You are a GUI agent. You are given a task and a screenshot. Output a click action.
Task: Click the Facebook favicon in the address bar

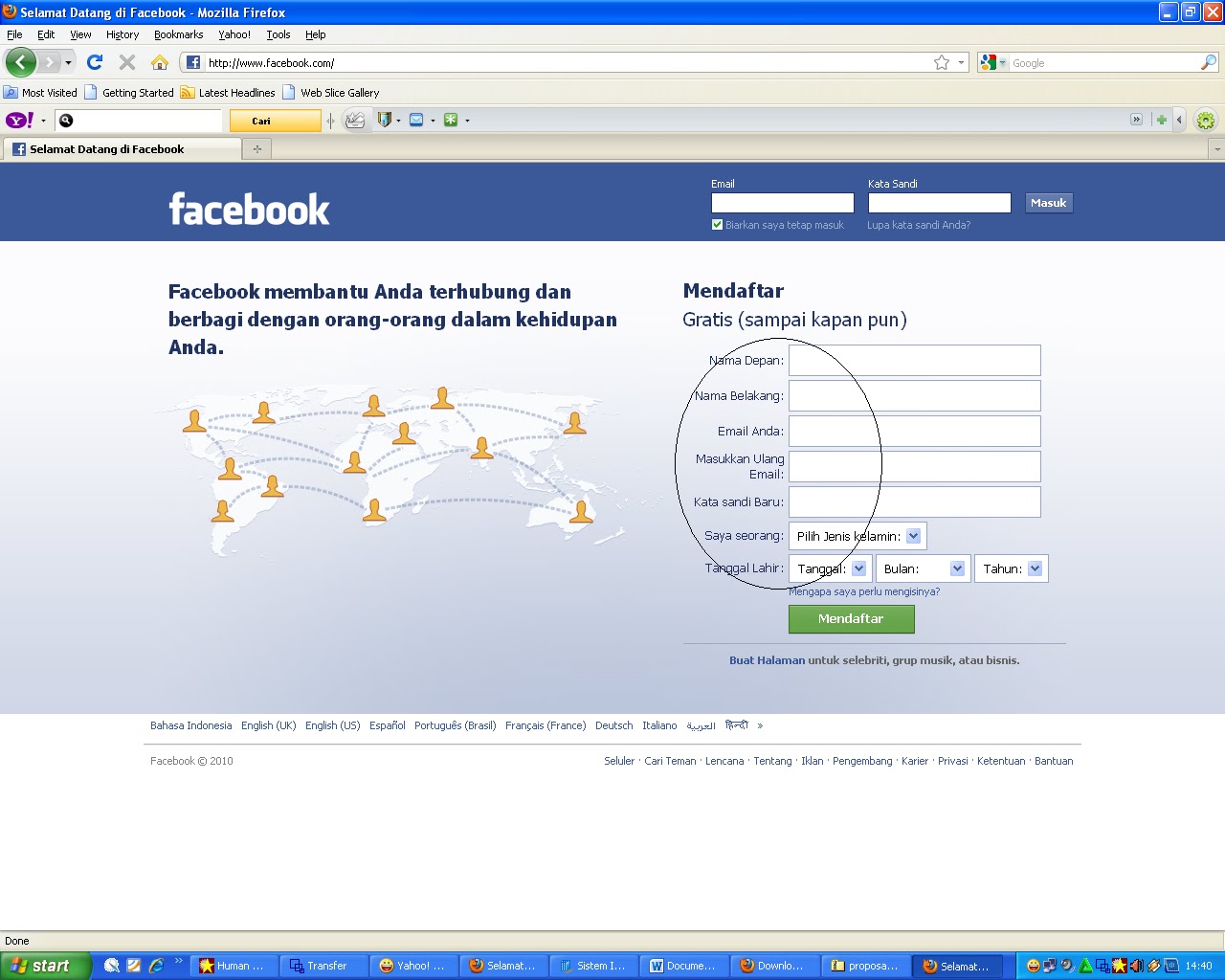tap(193, 63)
